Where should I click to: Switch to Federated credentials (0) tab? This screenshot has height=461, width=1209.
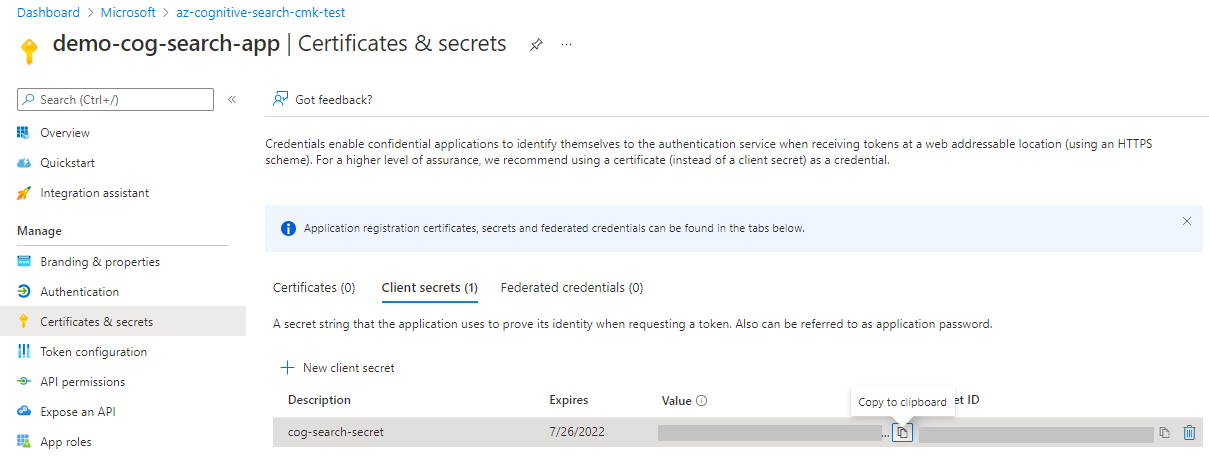(x=571, y=288)
